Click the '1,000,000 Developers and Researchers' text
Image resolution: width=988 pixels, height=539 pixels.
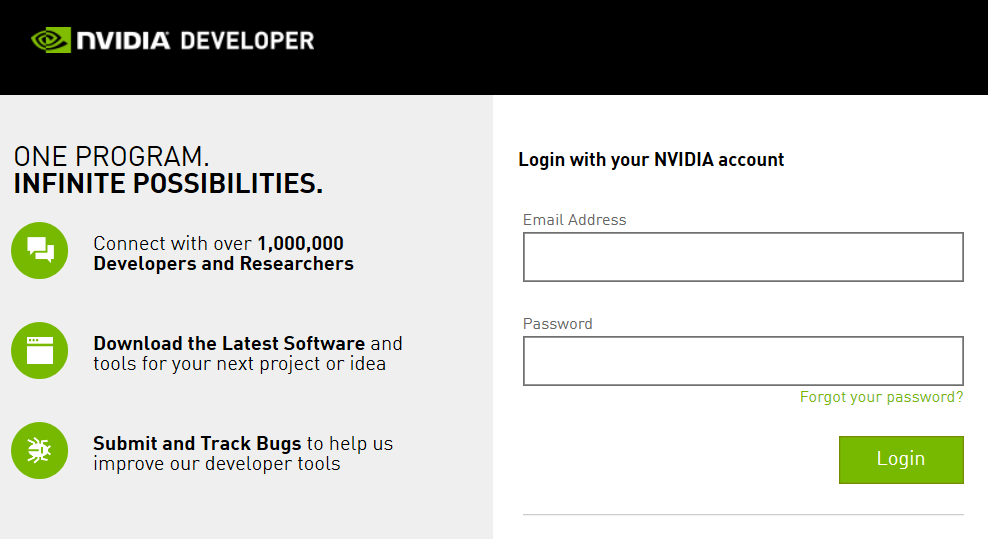tap(224, 253)
